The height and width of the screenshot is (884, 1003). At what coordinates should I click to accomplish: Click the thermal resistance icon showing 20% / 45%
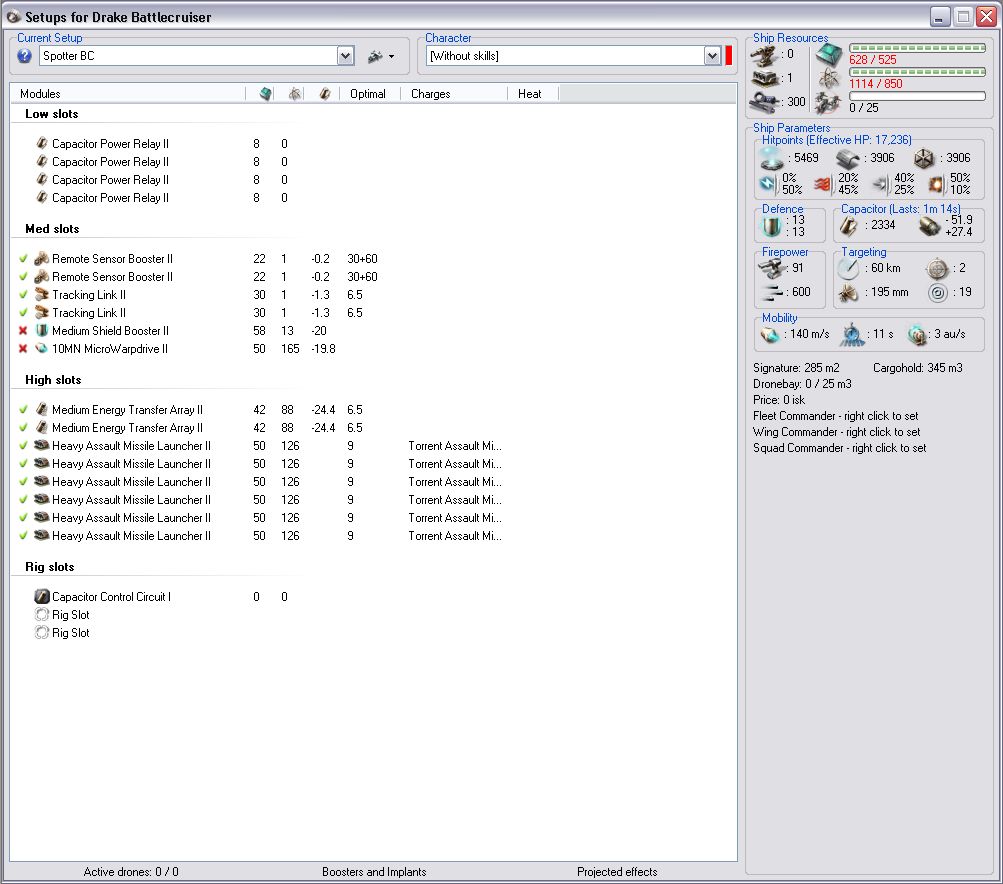click(x=823, y=184)
